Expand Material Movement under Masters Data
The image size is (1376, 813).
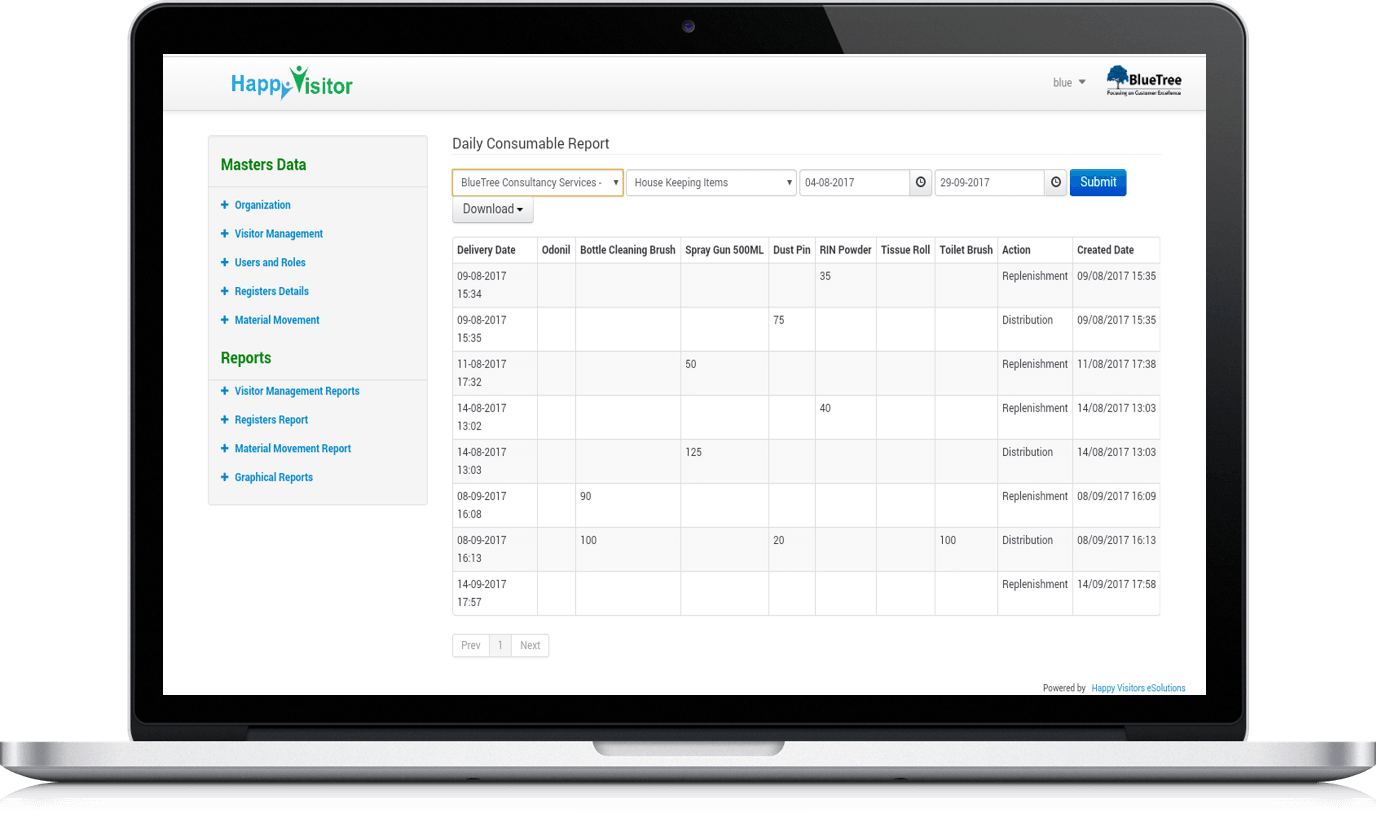(x=277, y=320)
